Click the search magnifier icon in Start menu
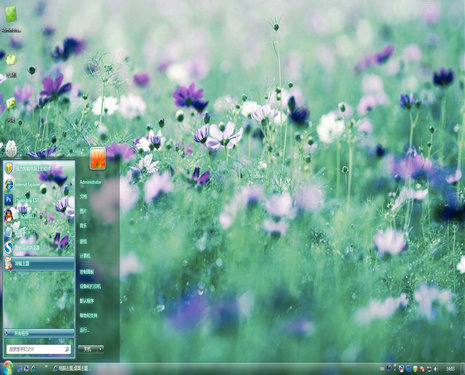 [x=67, y=349]
